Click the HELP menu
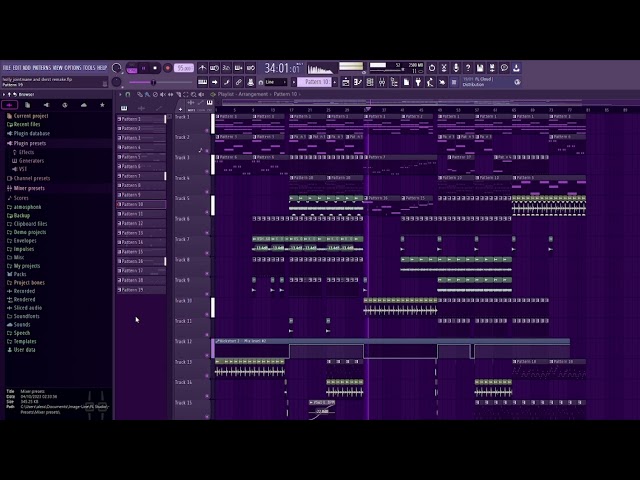 [102, 68]
